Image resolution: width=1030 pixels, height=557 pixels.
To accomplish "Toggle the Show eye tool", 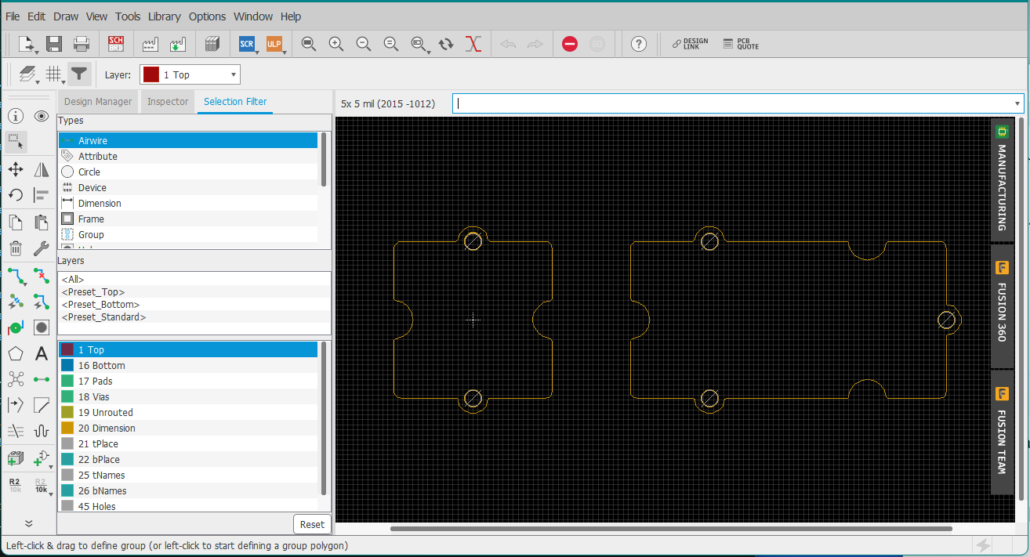I will tap(41, 116).
